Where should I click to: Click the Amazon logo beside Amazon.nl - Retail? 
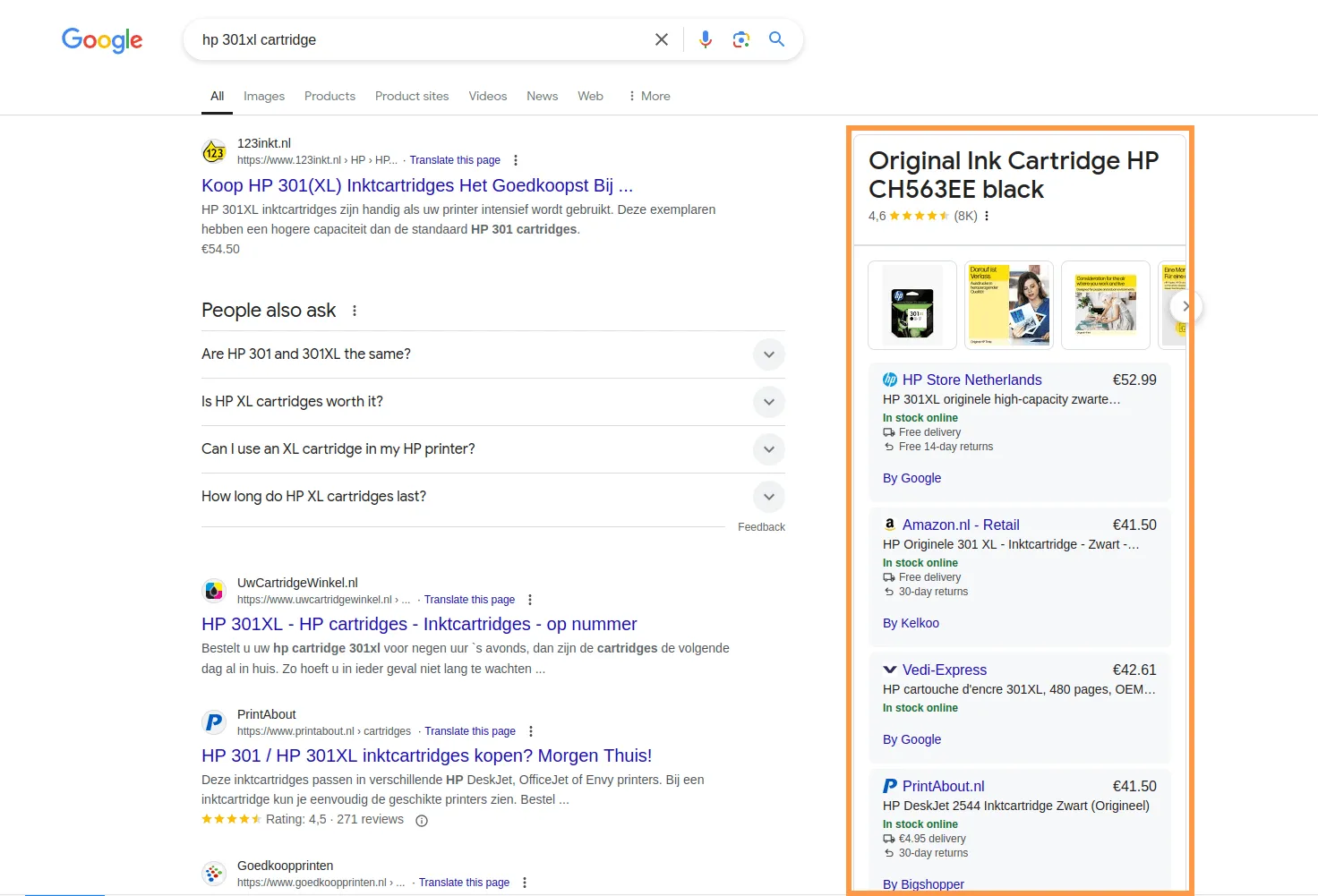click(889, 525)
